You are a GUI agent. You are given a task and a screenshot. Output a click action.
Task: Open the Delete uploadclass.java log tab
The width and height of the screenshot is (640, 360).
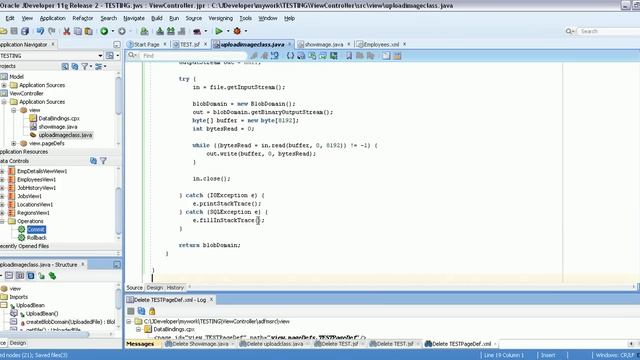274,344
